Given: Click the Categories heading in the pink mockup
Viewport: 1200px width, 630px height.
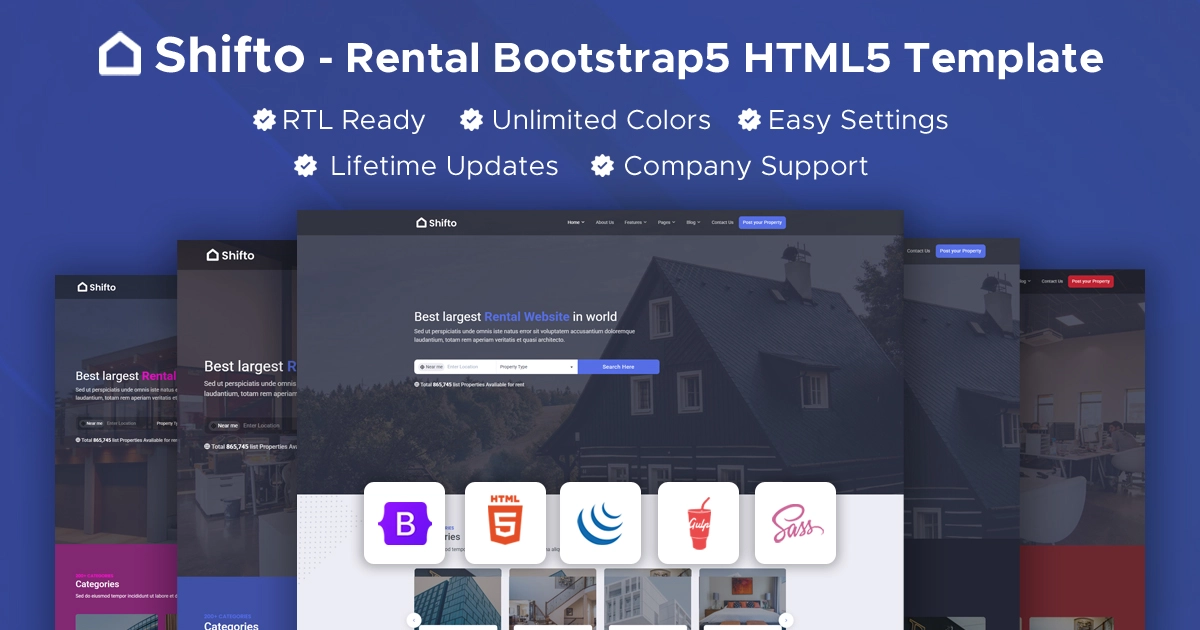Looking at the screenshot, I should tap(97, 584).
